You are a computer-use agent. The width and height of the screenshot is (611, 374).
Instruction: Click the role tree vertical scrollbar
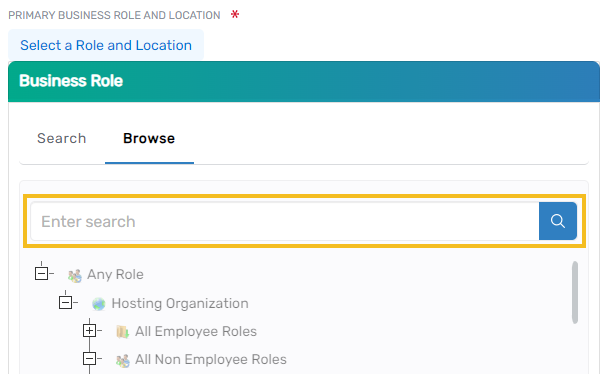575,293
